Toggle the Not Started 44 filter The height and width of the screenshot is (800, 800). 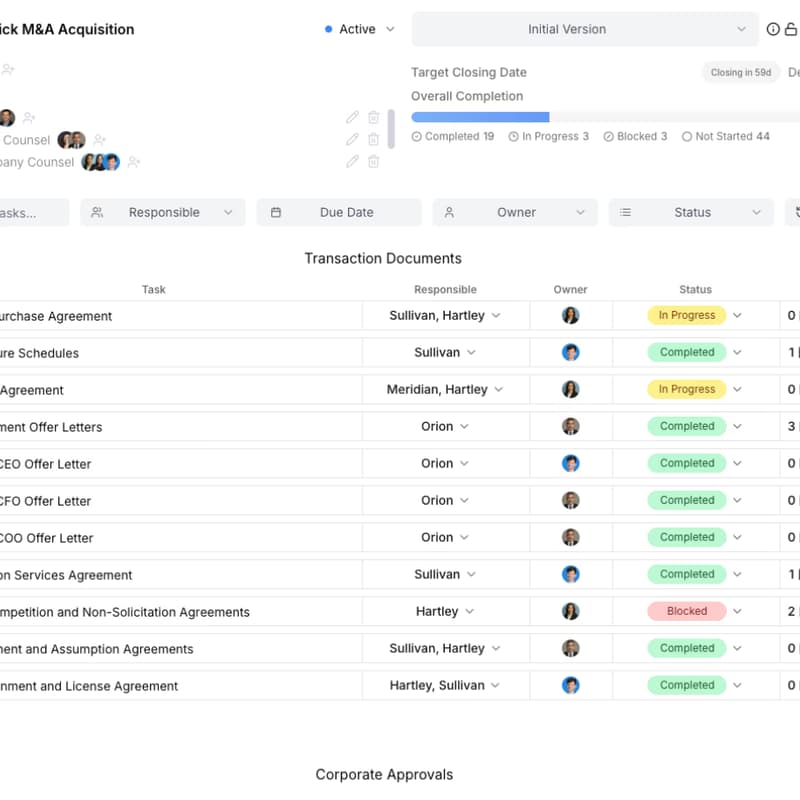[x=725, y=136]
